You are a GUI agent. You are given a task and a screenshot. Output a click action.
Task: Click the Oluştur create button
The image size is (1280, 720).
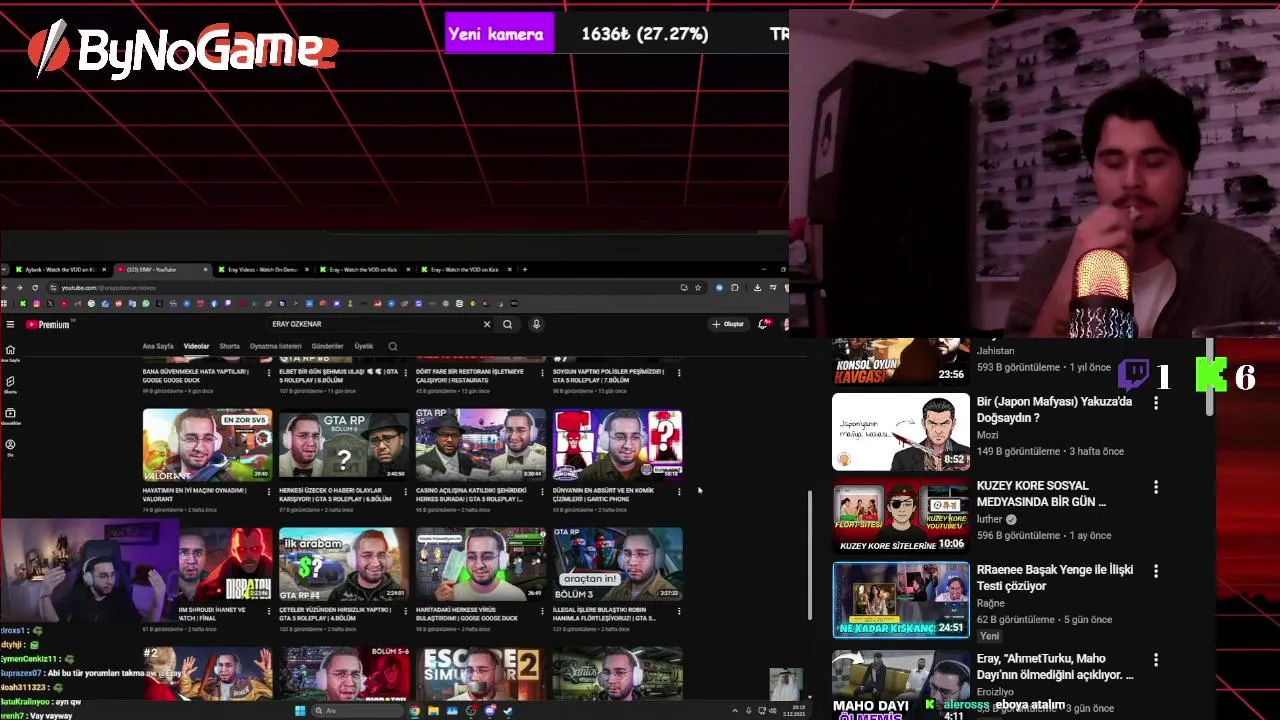728,324
